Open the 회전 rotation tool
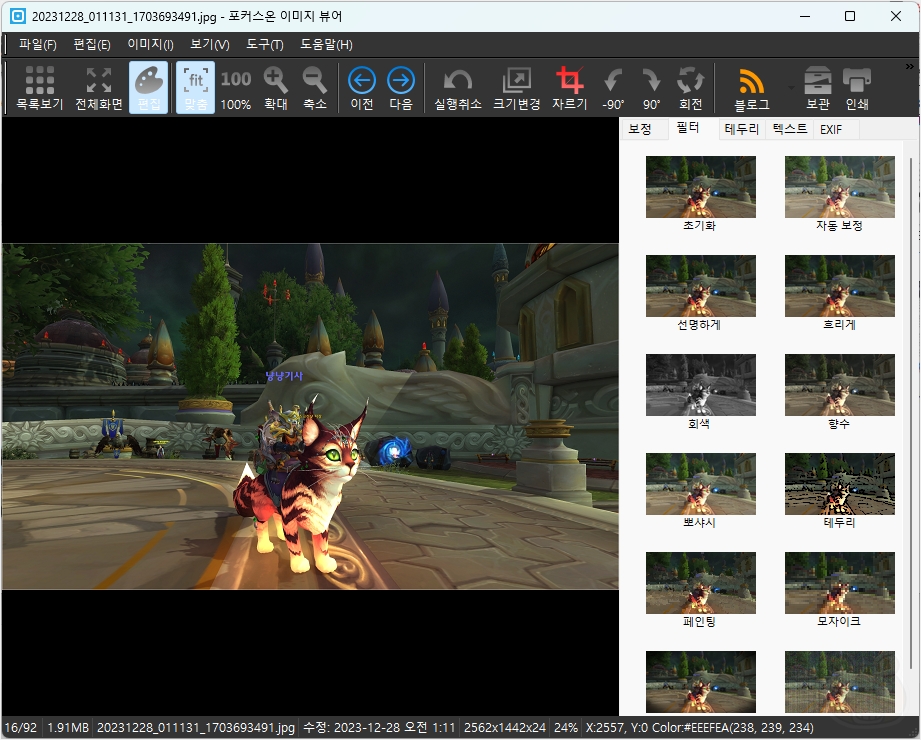Image resolution: width=921 pixels, height=740 pixels. point(691,88)
